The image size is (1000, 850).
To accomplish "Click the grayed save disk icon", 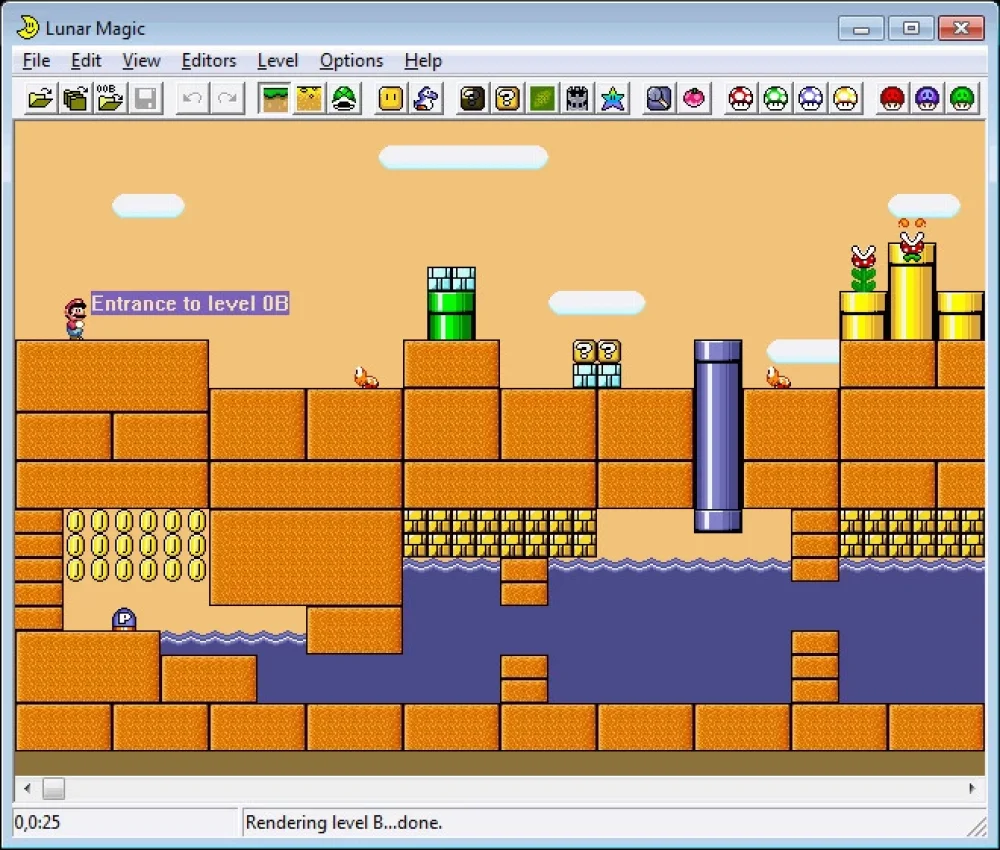I will pyautogui.click(x=145, y=99).
